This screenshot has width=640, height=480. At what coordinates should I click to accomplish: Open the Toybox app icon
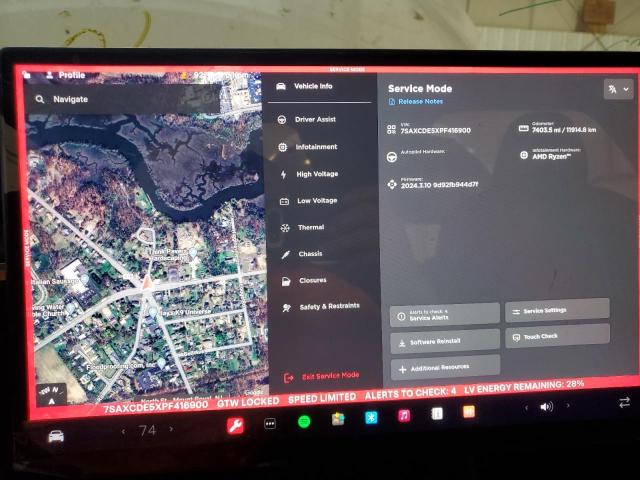point(338,419)
